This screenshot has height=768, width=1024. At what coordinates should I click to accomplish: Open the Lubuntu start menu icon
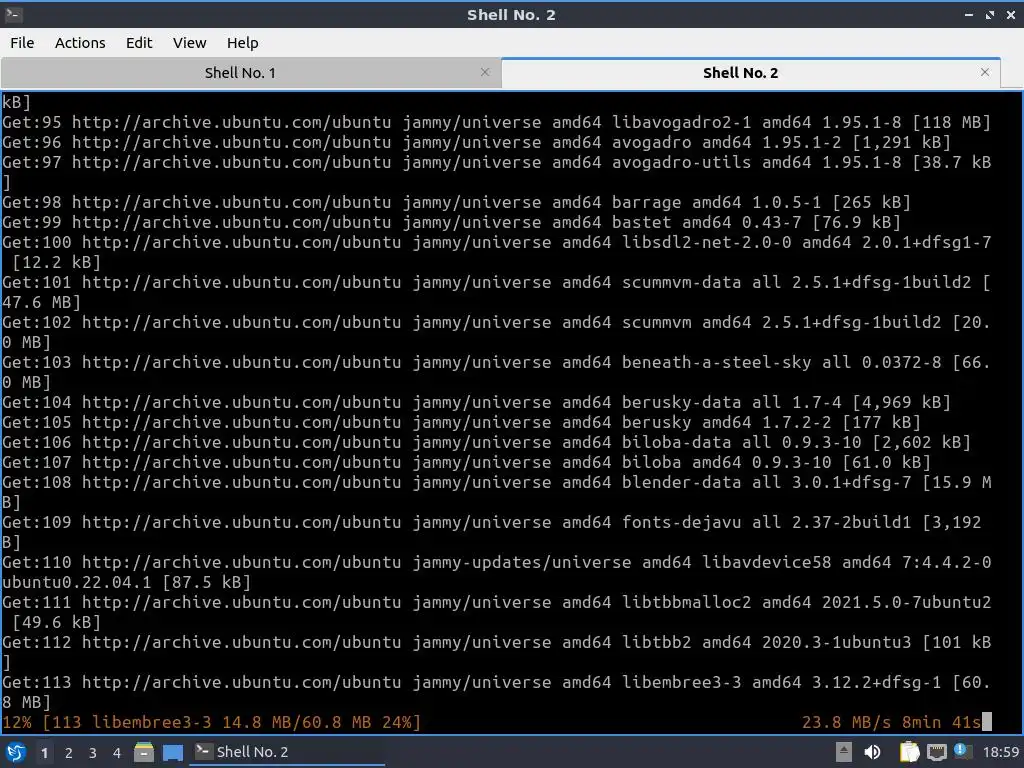pos(15,752)
